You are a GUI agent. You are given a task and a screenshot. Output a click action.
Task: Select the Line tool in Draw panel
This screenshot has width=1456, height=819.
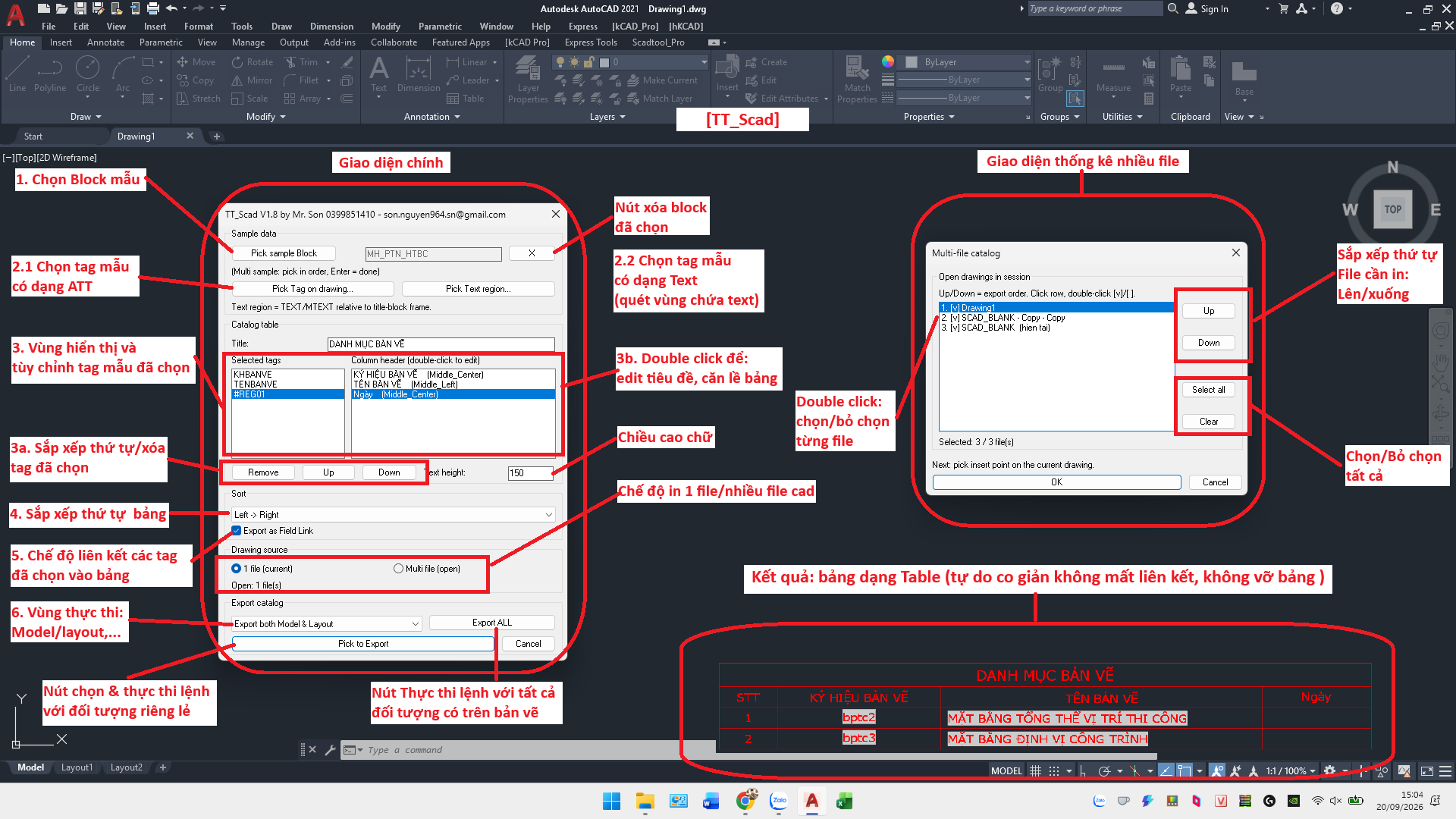point(17,74)
